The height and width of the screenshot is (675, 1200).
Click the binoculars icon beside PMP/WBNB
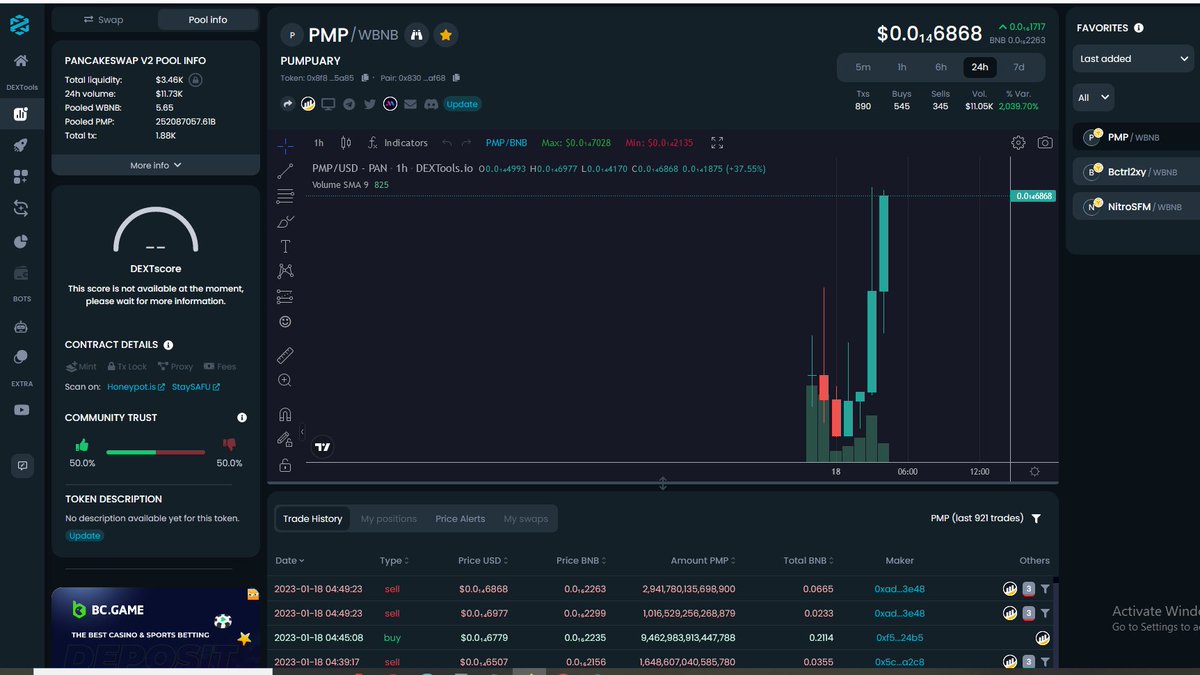(417, 35)
